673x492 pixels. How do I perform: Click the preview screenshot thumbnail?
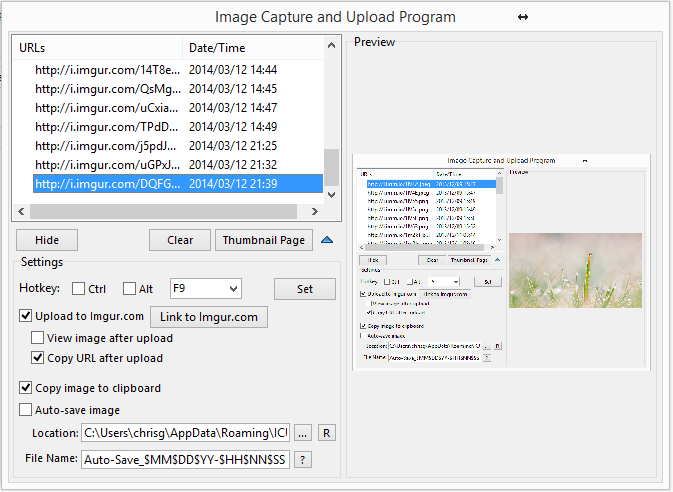[501, 262]
